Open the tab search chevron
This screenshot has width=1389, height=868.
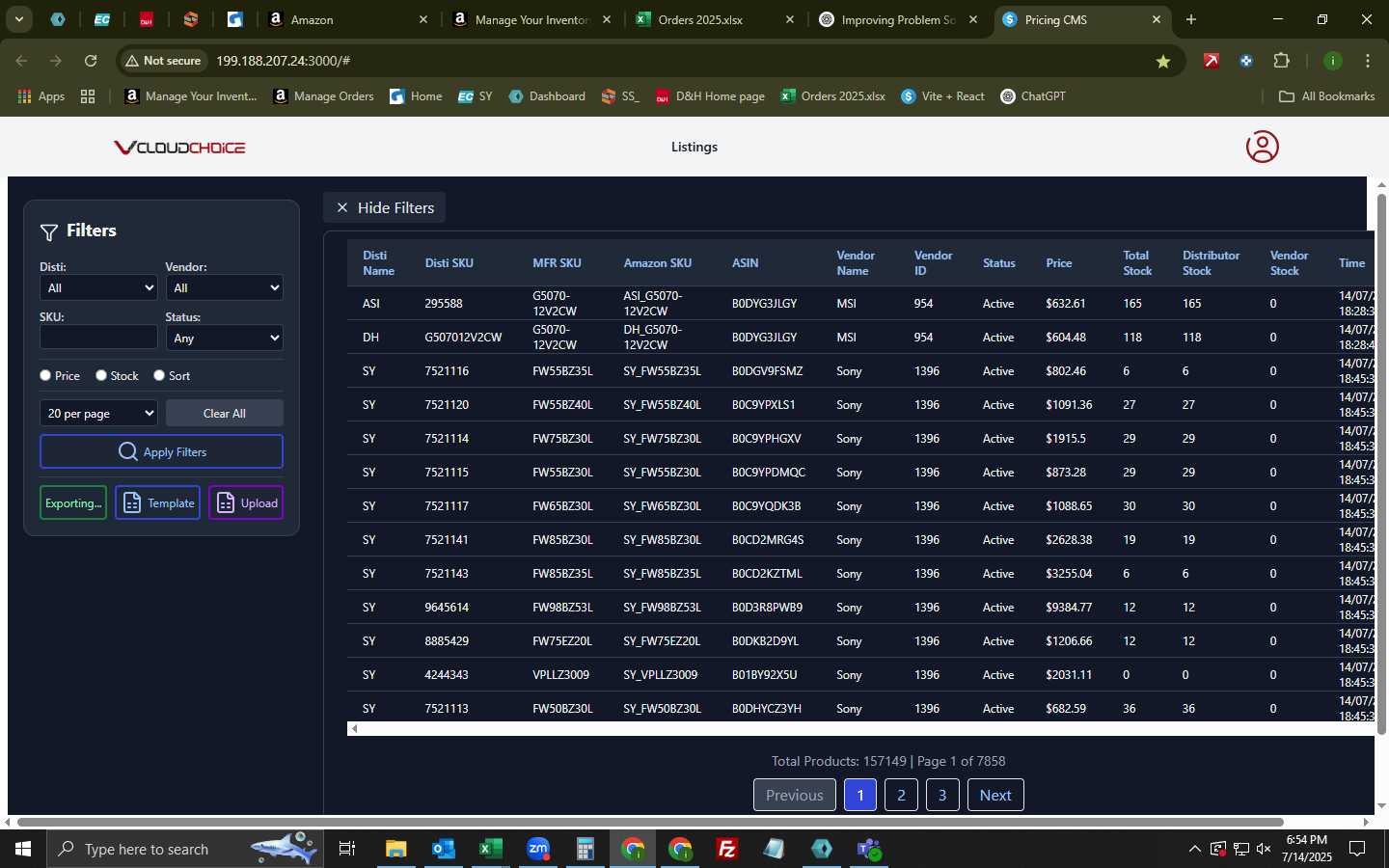pos(18,19)
